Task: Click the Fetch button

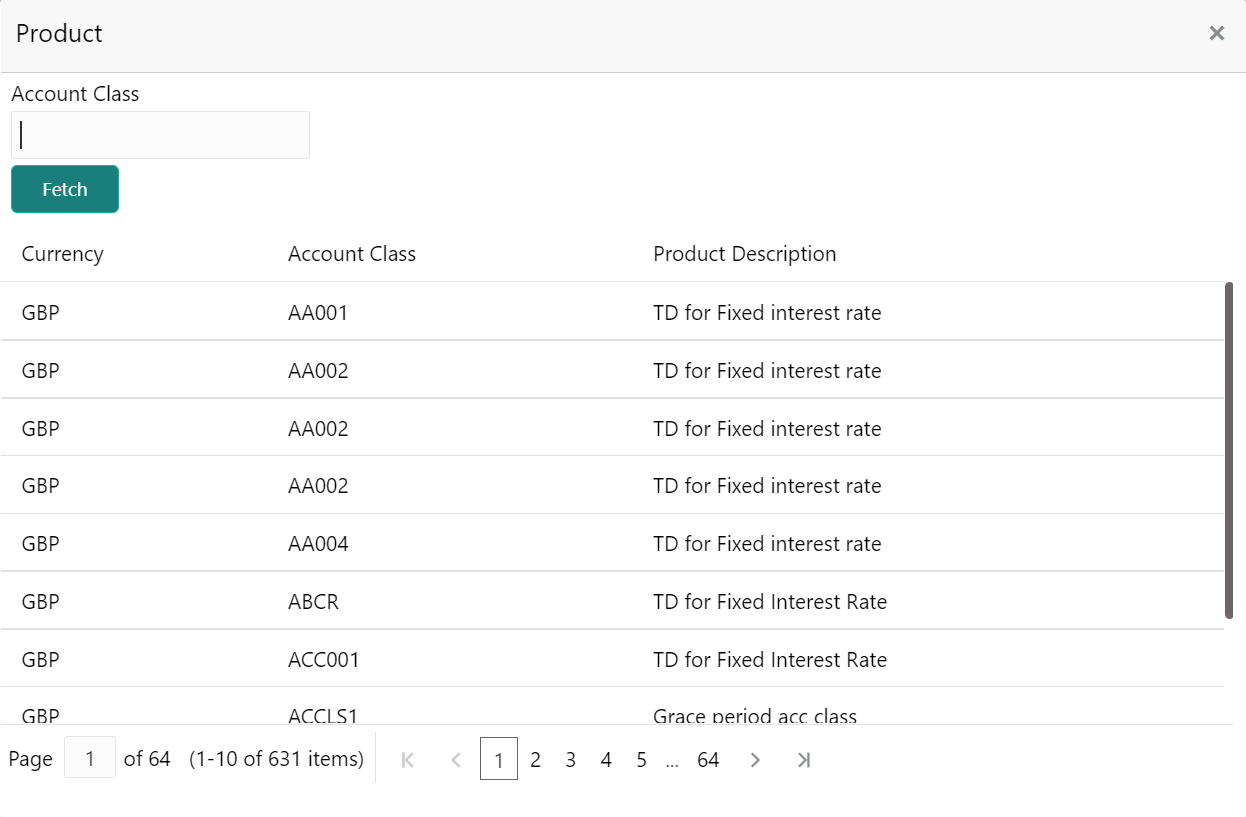Action: point(65,189)
